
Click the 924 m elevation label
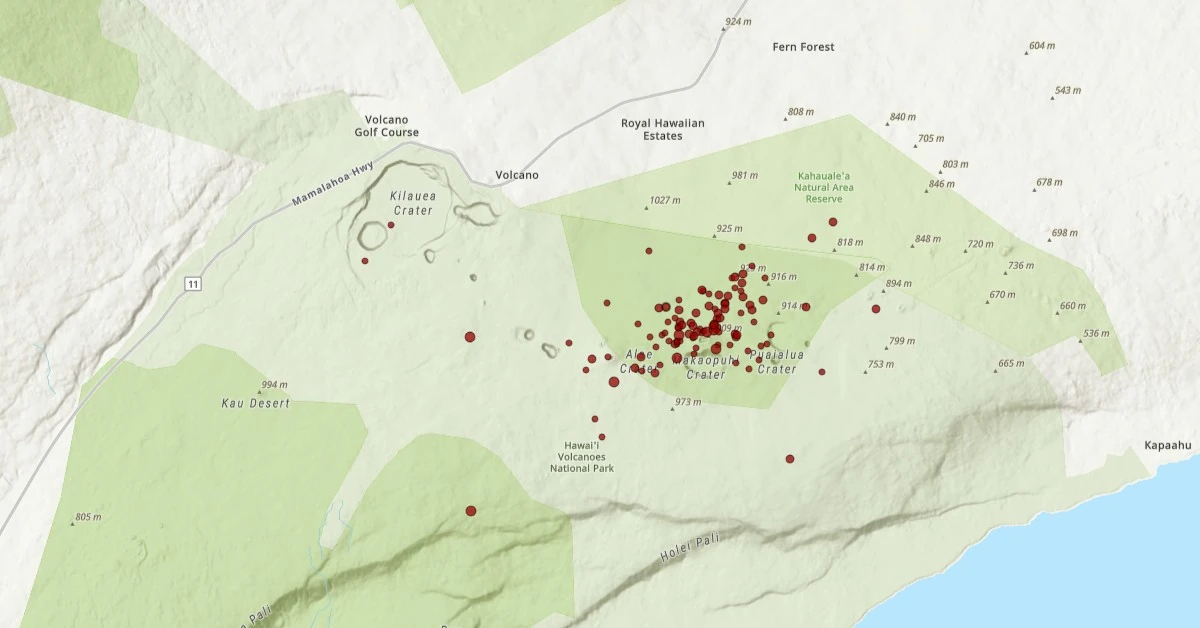(738, 22)
